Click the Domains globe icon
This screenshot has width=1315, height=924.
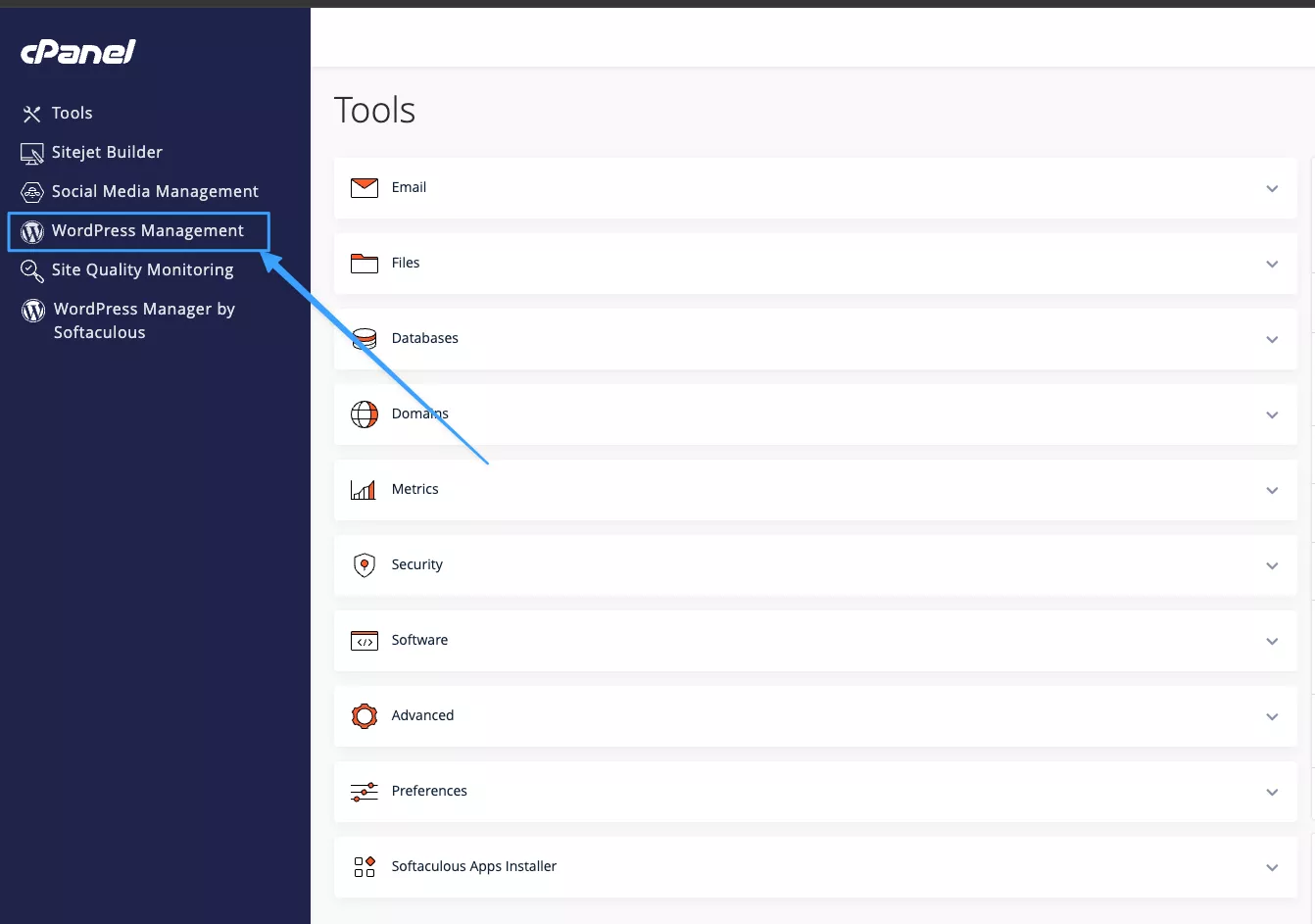[x=364, y=413]
